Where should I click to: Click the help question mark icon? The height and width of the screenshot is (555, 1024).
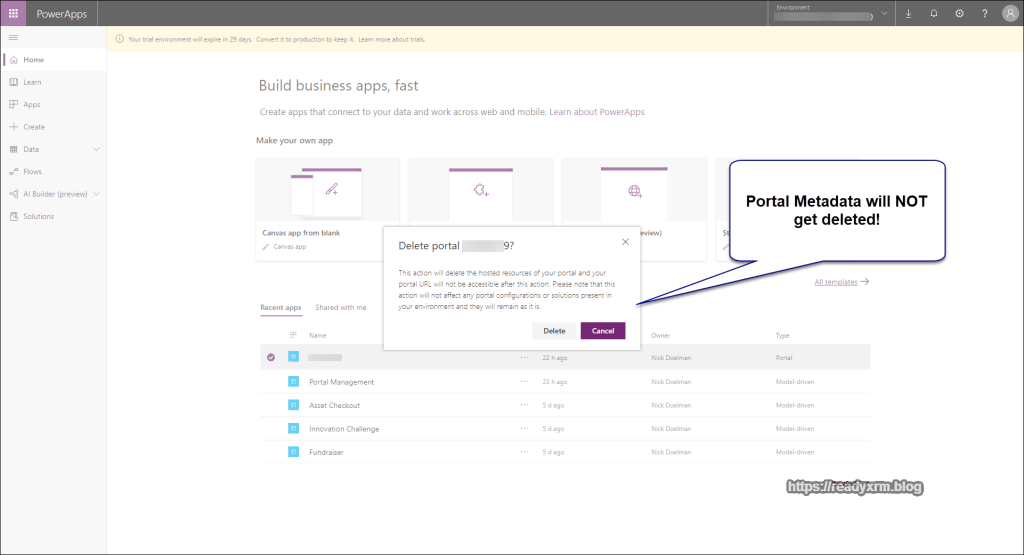(984, 14)
